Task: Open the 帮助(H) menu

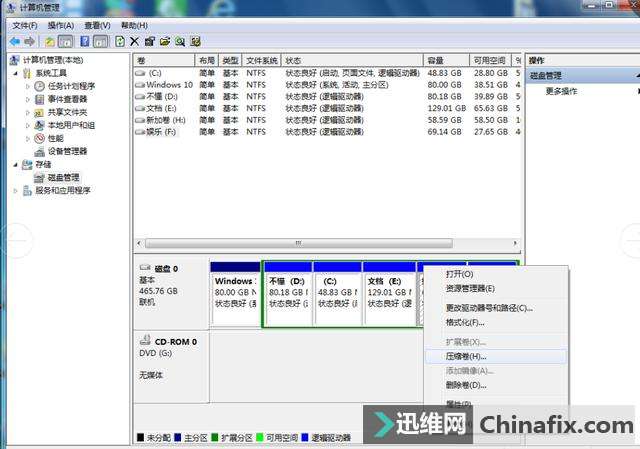Action: click(134, 26)
